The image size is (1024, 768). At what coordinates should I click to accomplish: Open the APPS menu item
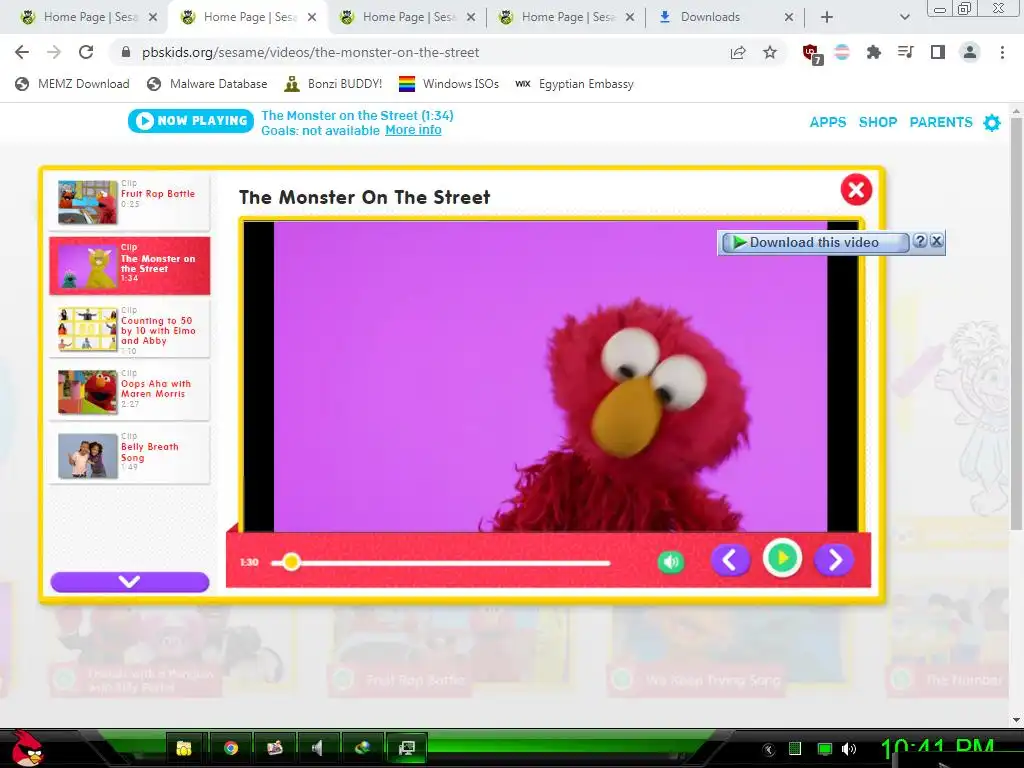[x=827, y=122]
